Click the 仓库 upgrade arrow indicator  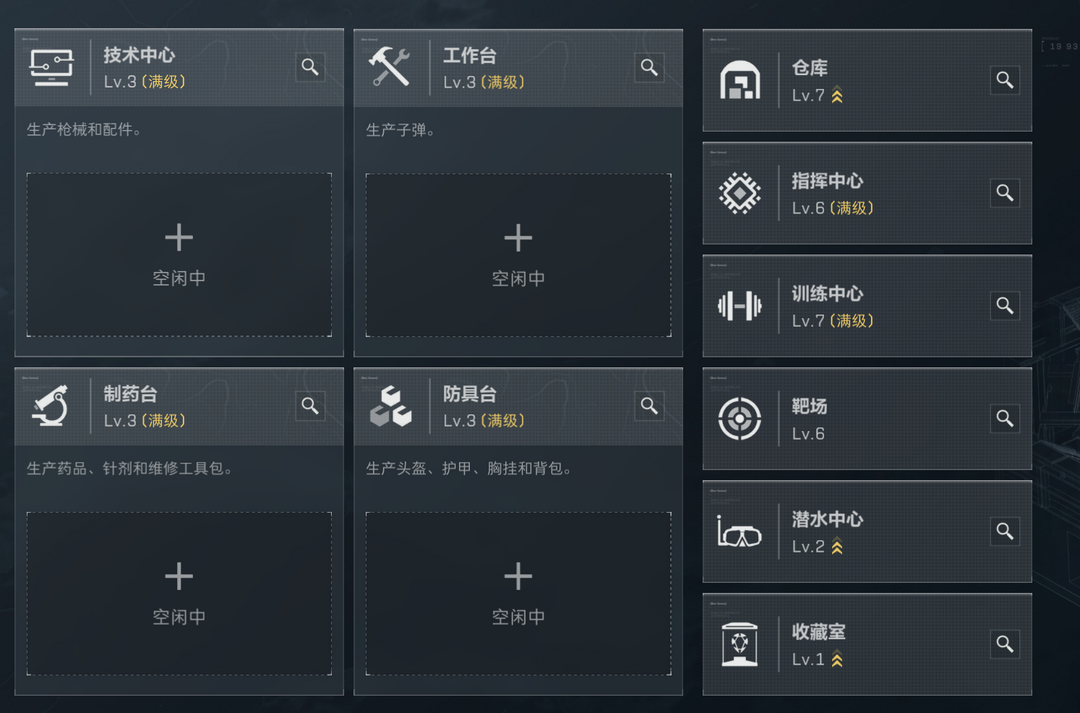click(x=838, y=96)
